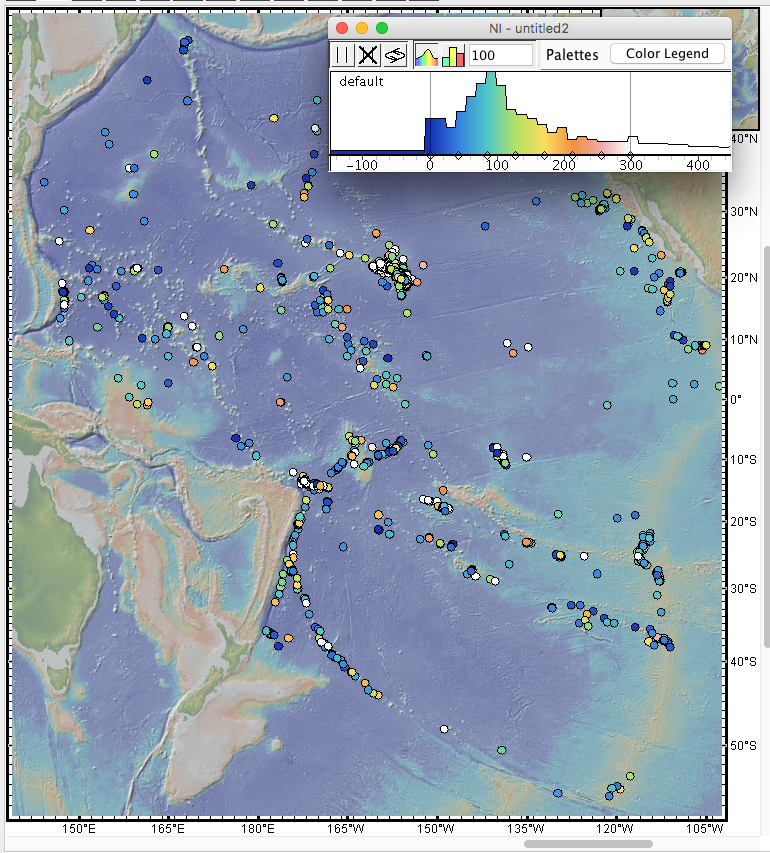Select the diamond stop in the orange region
The image size is (770, 853).
(572, 156)
